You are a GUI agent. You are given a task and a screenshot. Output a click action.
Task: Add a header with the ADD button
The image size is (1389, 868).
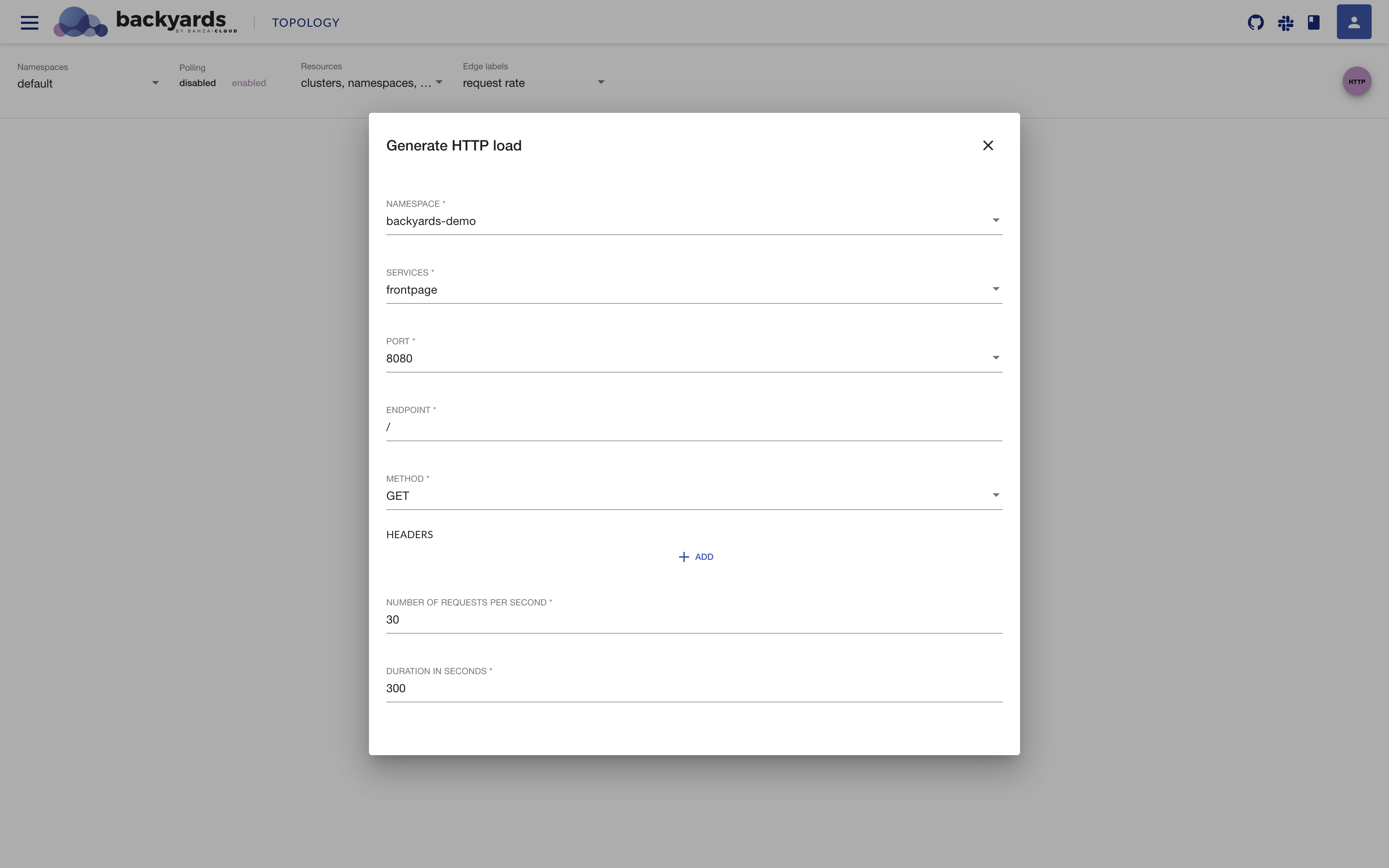(696, 557)
